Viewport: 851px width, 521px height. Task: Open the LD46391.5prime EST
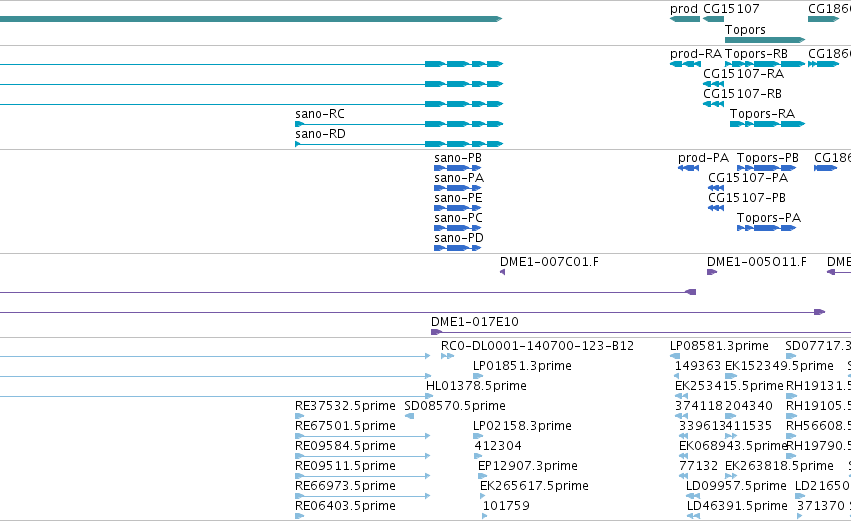[x=693, y=516]
